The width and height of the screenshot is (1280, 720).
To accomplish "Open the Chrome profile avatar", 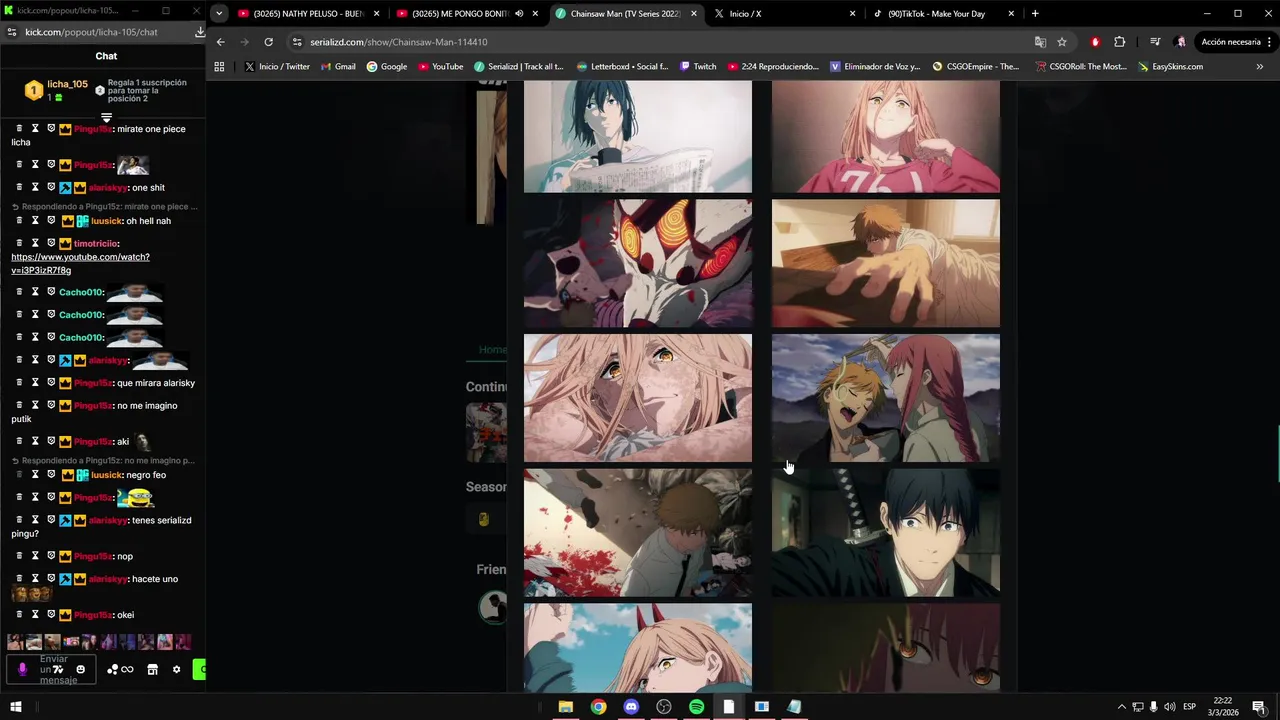I will coord(1181,42).
